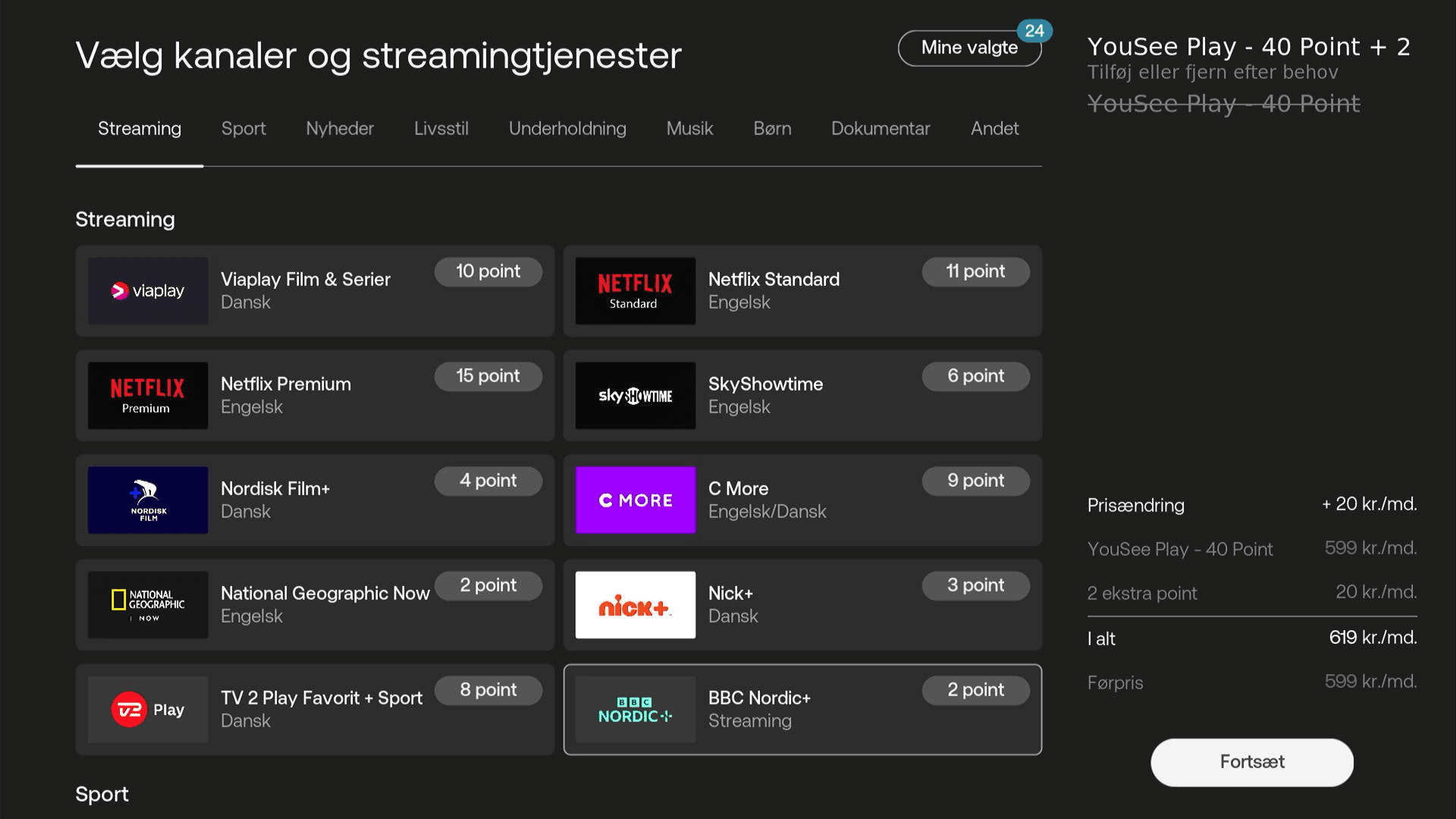Viewport: 1456px width, 819px height.
Task: Click the Fortsæt button
Action: (1252, 762)
